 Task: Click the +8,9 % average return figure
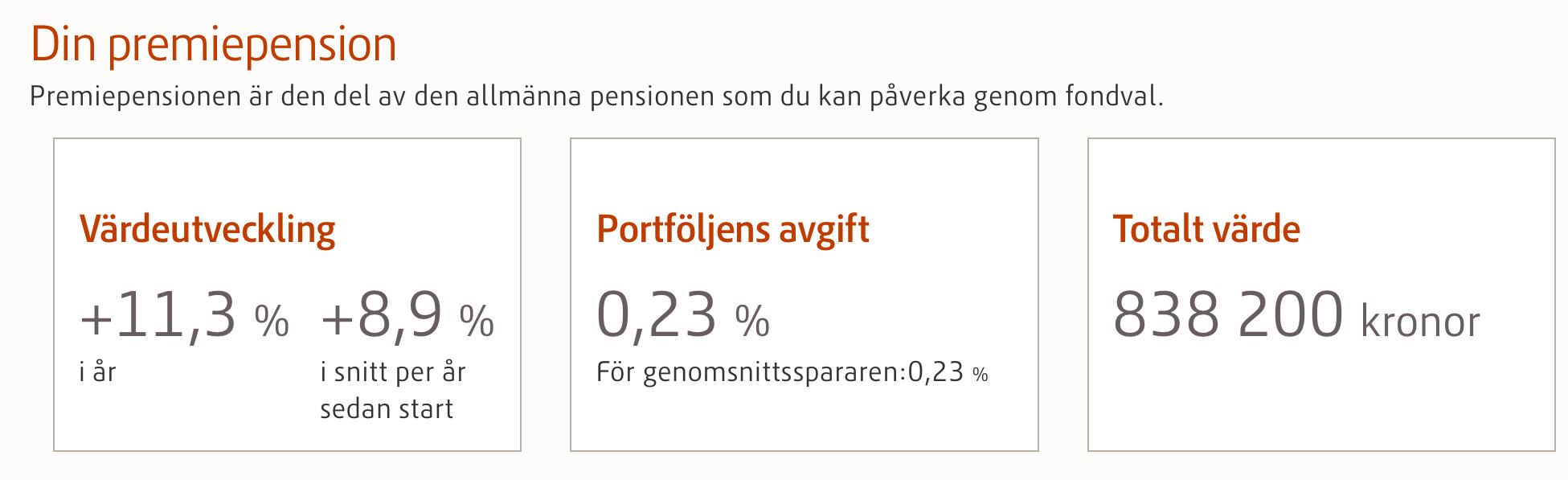click(x=407, y=315)
